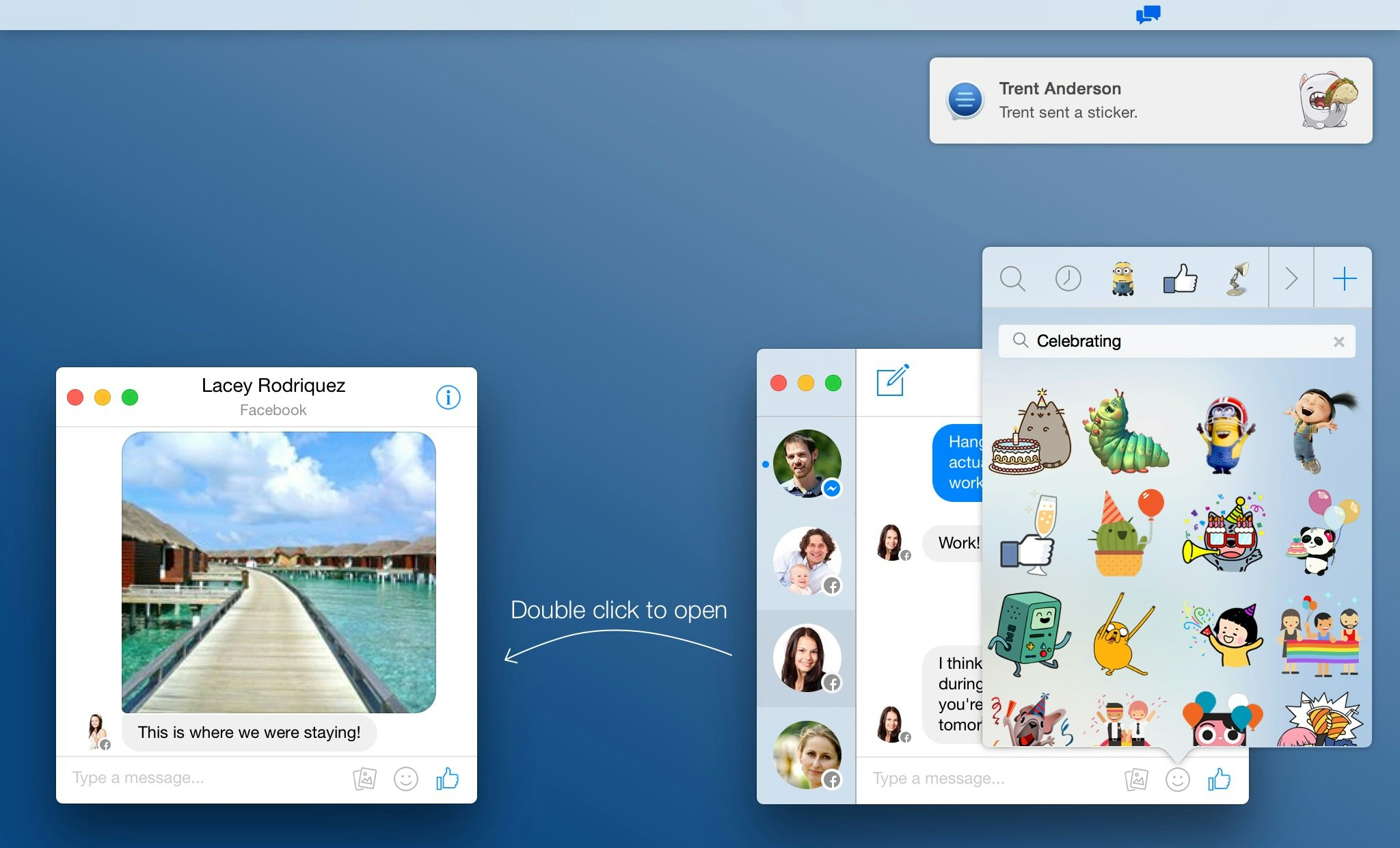Expand more sticker packs with chevron arrow
Image resolution: width=1400 pixels, height=848 pixels.
coord(1291,278)
